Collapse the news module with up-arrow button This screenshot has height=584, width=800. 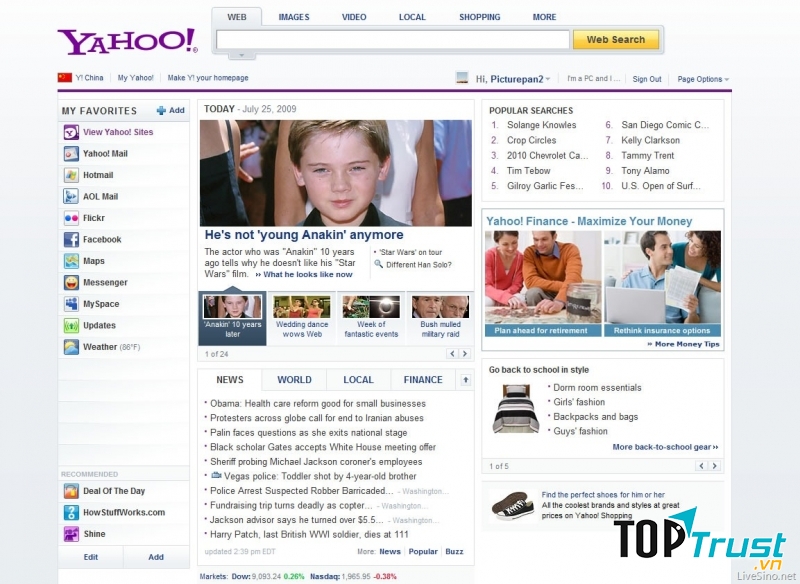tap(465, 379)
